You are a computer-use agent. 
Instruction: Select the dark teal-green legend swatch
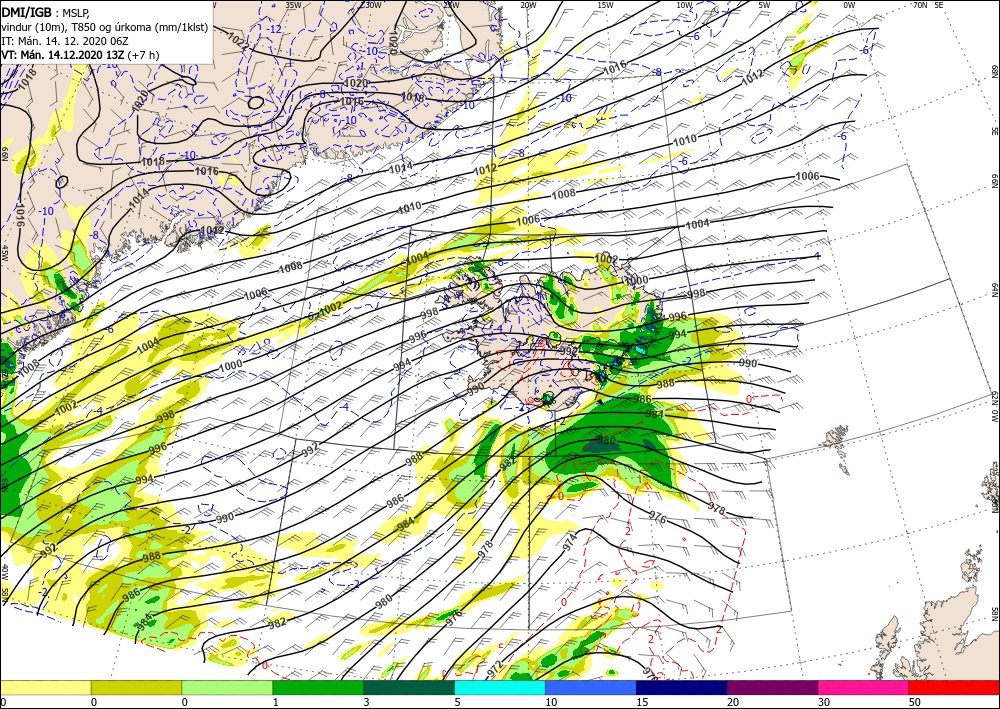[x=409, y=687]
